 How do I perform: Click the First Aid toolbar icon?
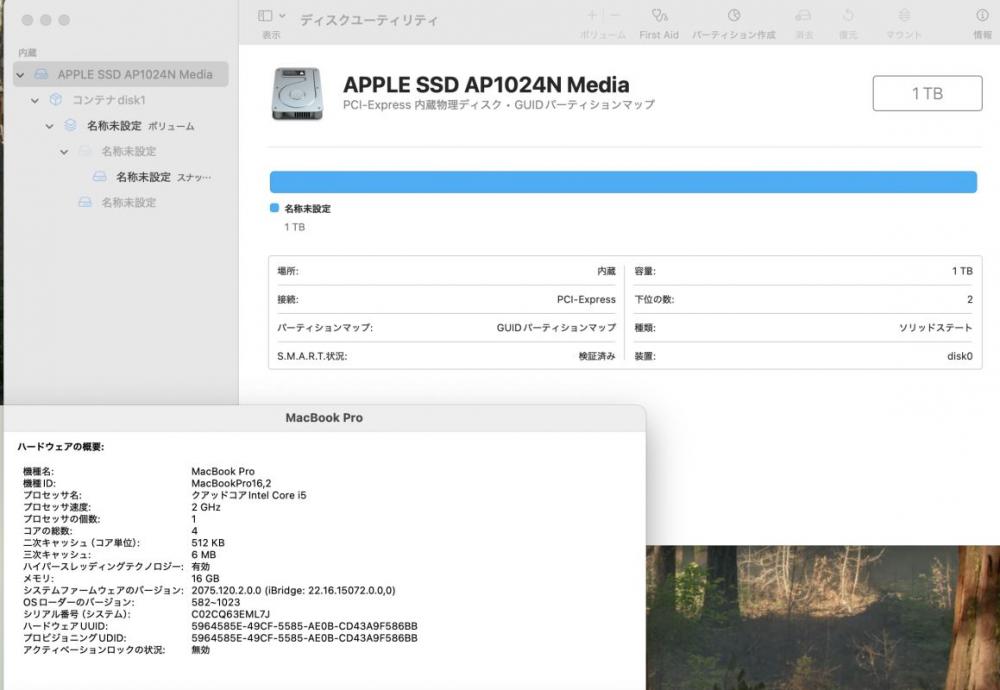tap(659, 15)
